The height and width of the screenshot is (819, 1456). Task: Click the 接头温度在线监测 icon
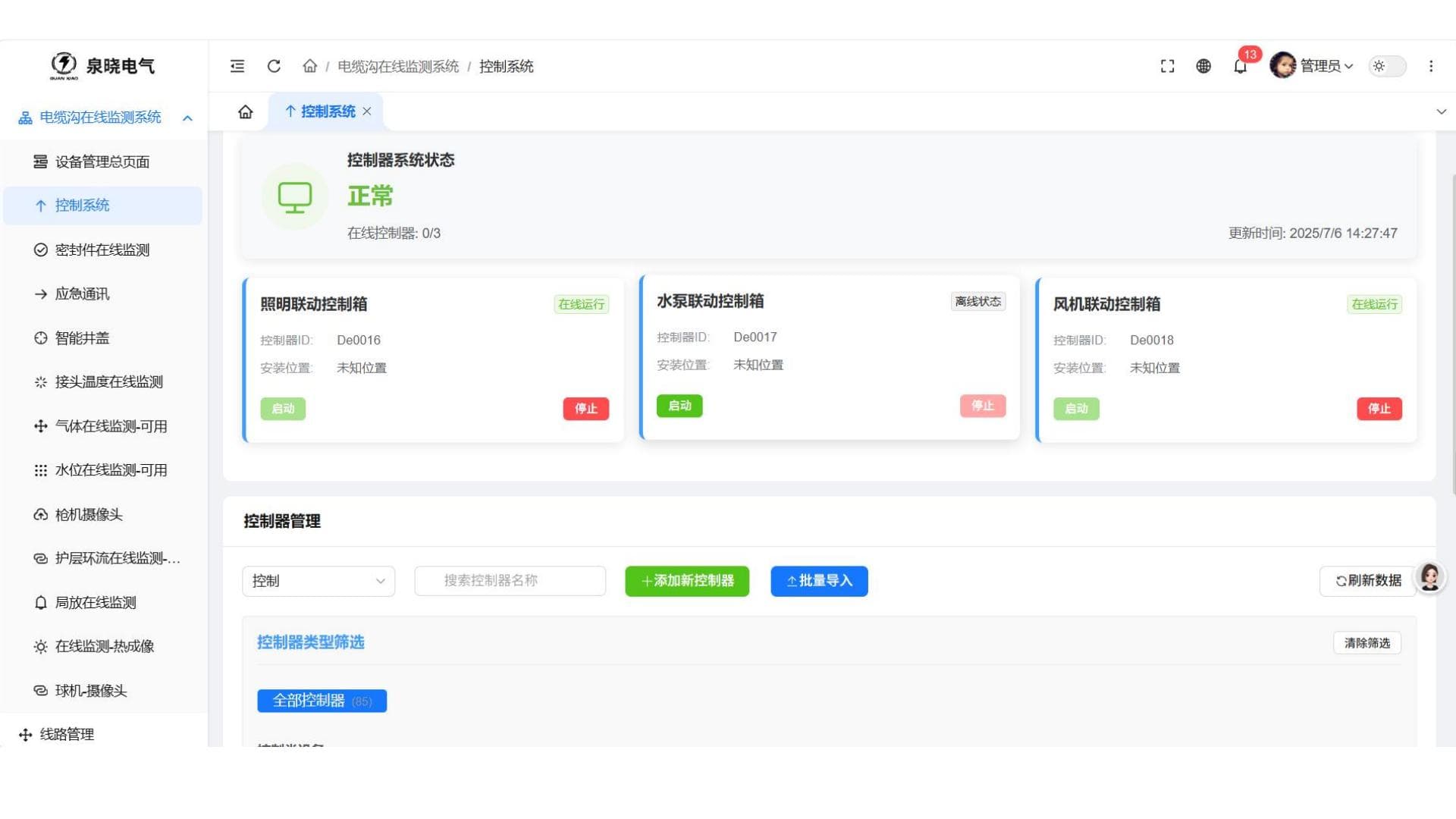coord(40,382)
